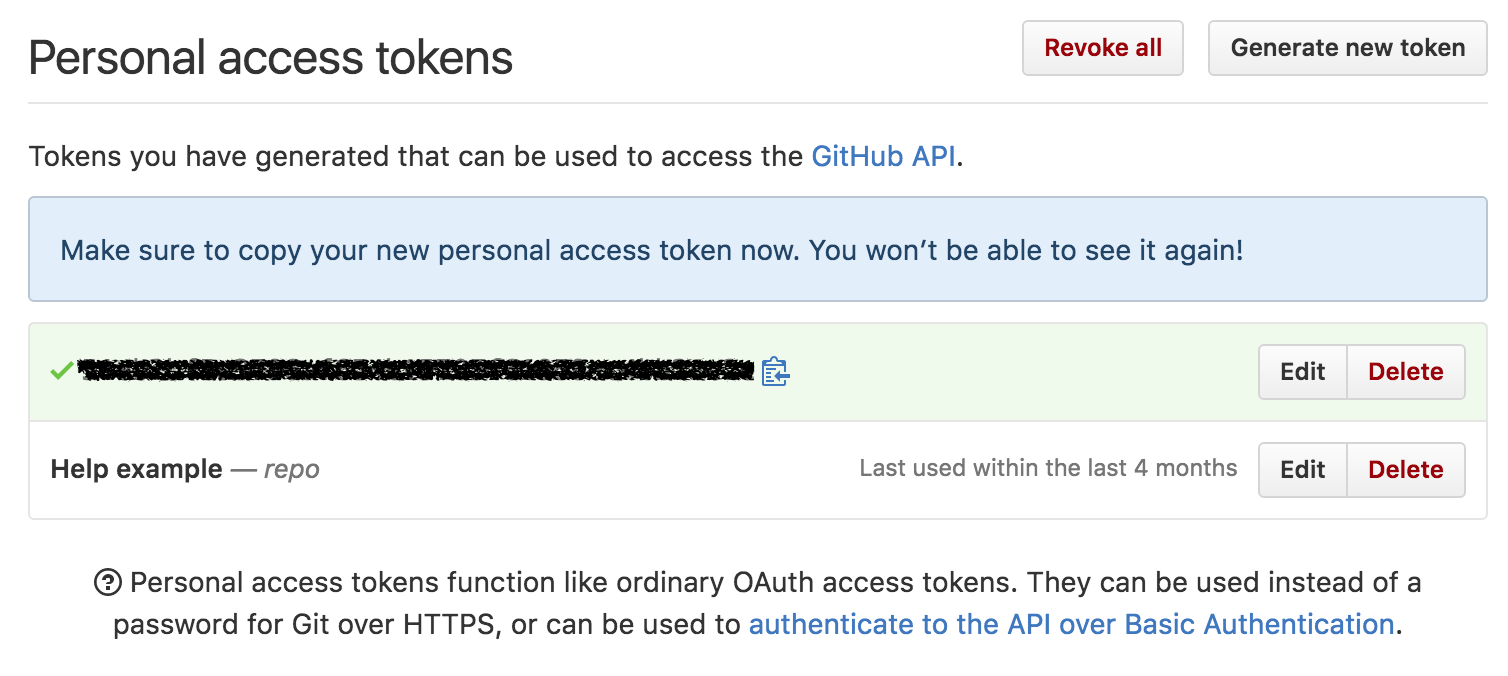Click the last used within 4 months text

click(x=1048, y=467)
